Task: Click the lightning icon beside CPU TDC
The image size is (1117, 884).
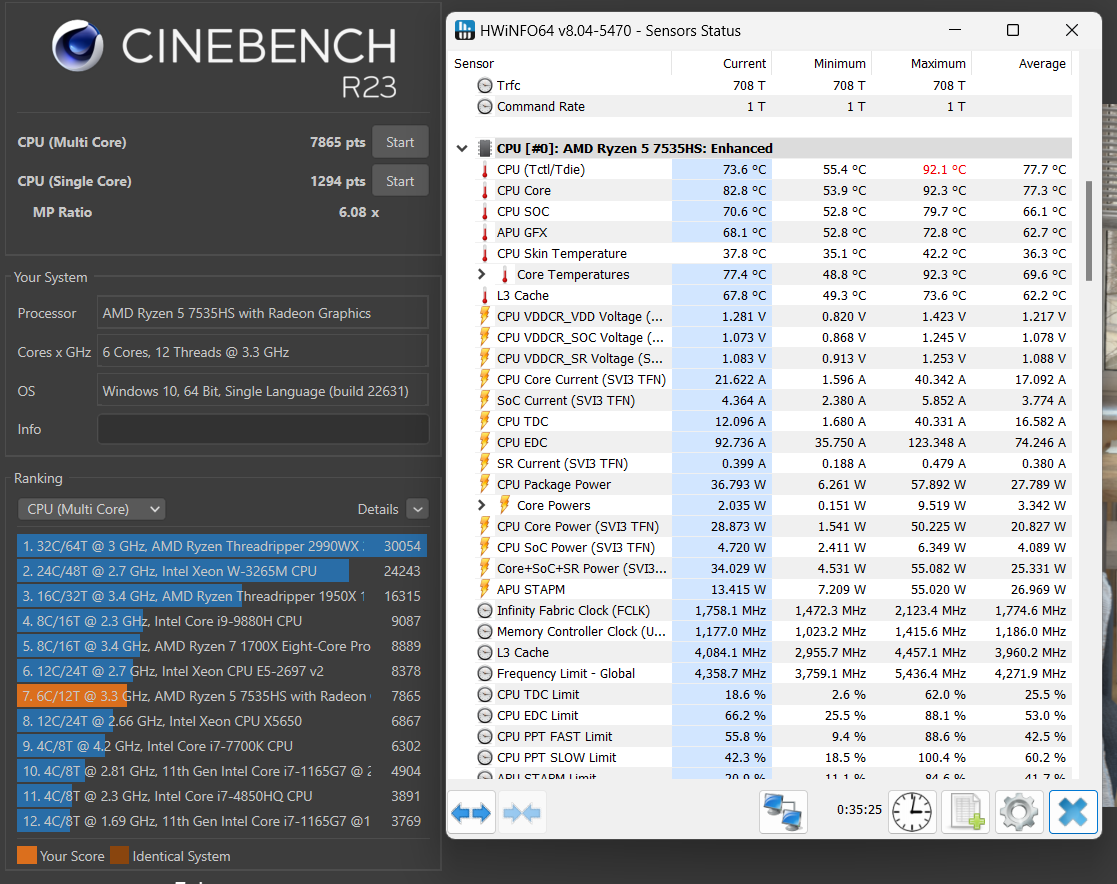Action: point(485,421)
